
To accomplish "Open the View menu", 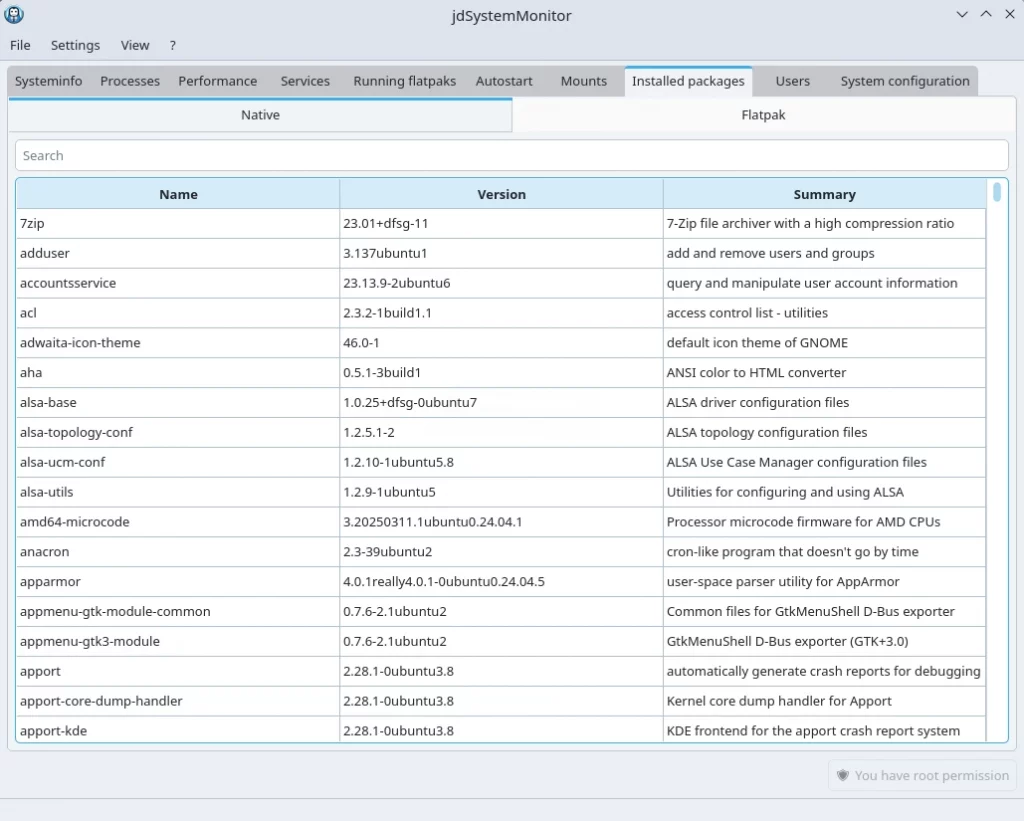I will tap(135, 45).
